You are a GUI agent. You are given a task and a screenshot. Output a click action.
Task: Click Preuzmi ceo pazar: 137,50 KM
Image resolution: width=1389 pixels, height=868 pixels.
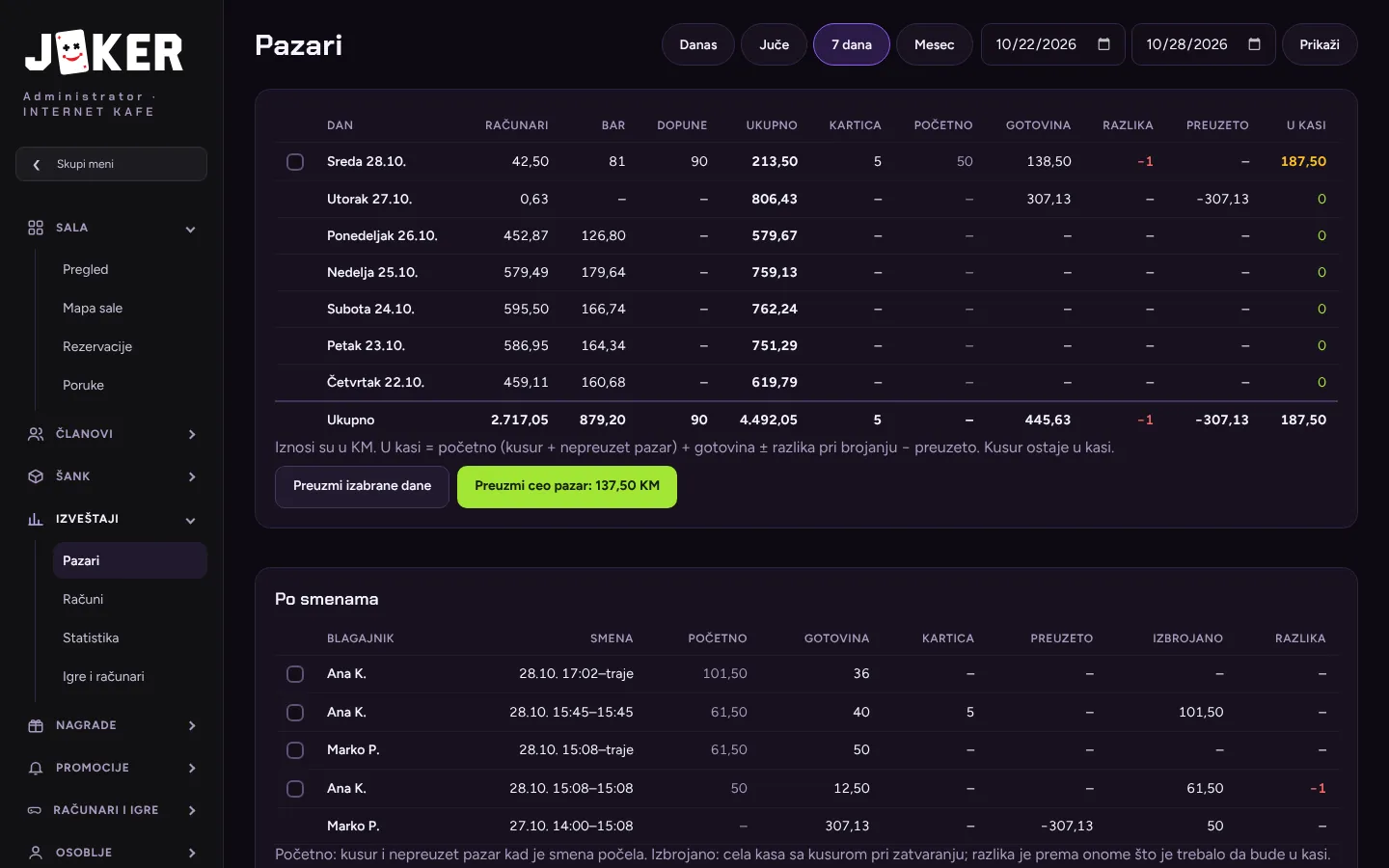coord(567,487)
